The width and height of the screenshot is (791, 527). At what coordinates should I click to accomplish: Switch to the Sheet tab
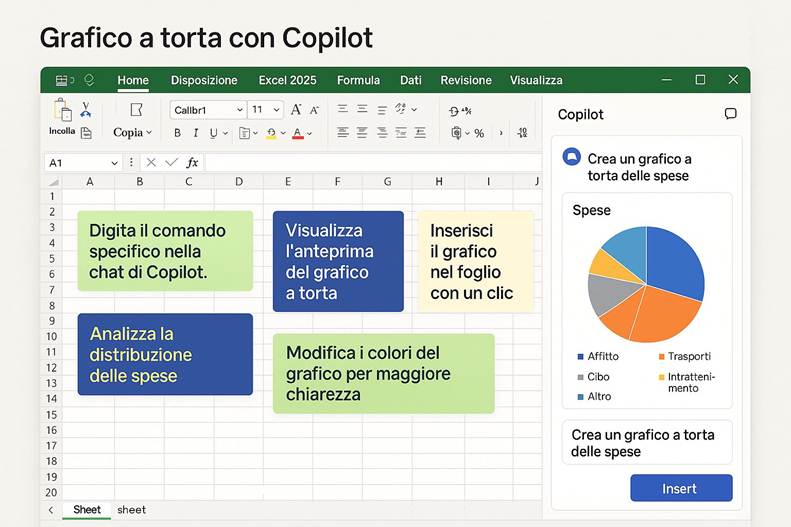87,509
